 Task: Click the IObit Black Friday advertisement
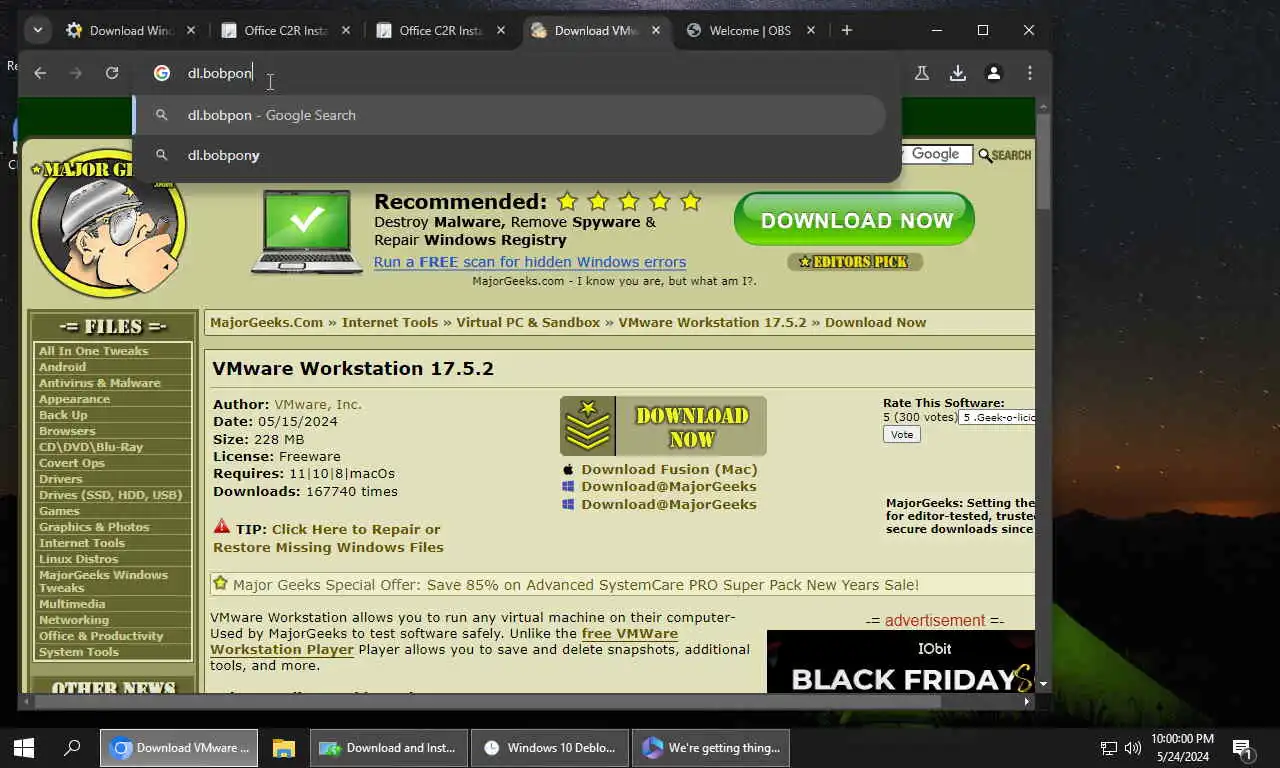(901, 662)
